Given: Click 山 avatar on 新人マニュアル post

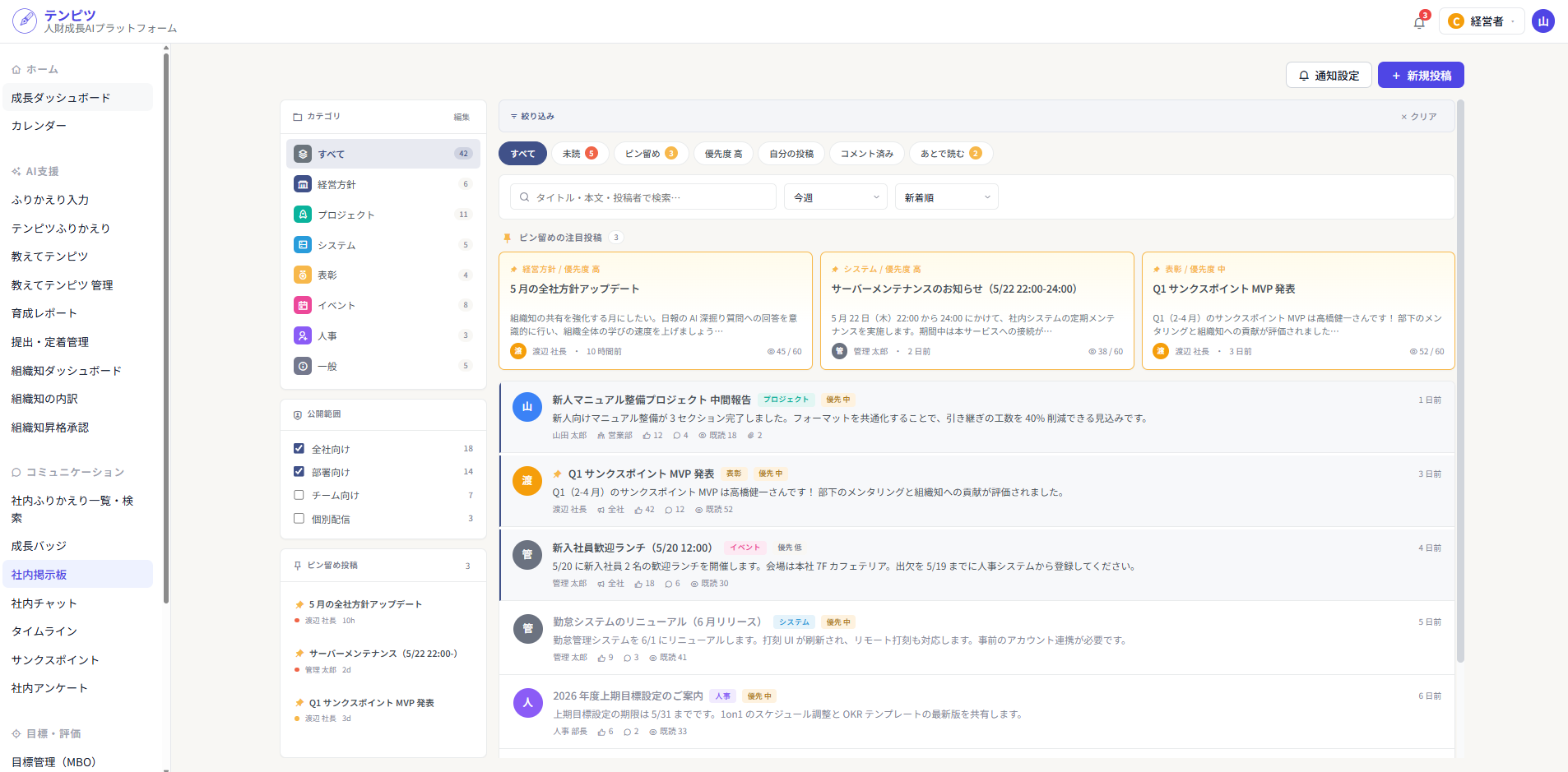Looking at the screenshot, I should point(527,407).
